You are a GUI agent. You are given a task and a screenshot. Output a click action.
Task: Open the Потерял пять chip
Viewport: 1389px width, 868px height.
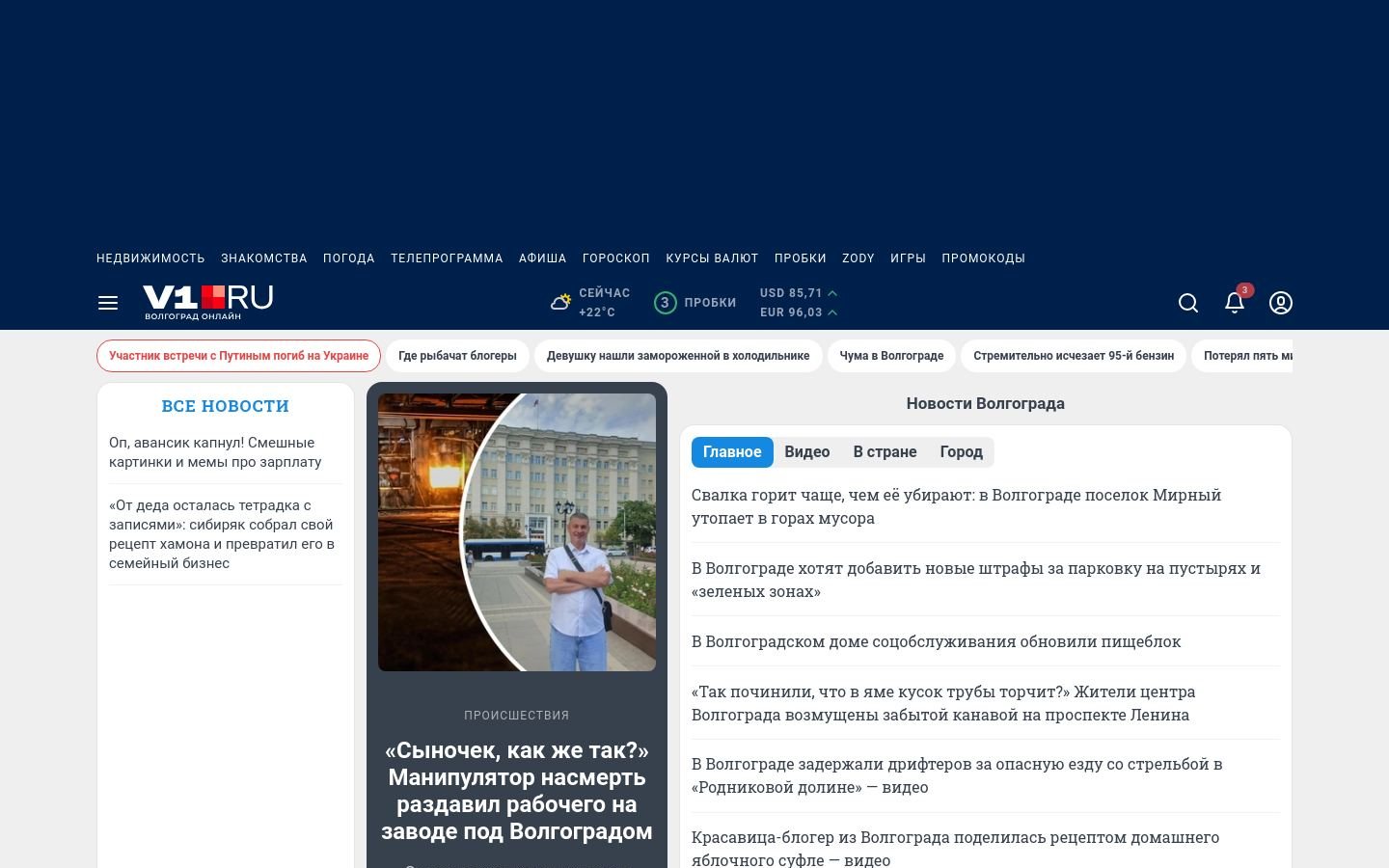click(1242, 356)
